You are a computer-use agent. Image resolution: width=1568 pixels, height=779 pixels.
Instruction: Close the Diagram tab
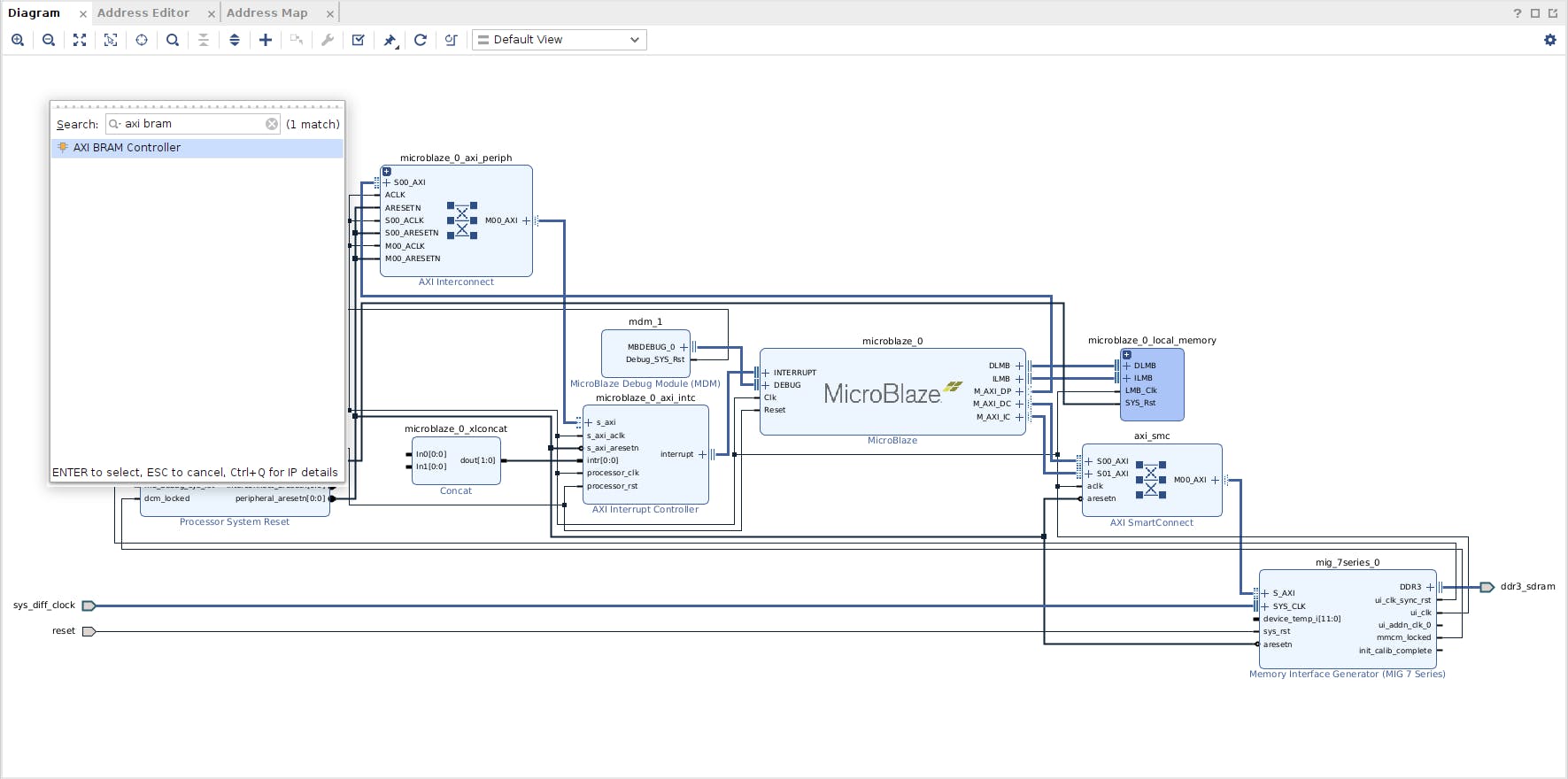(x=82, y=14)
